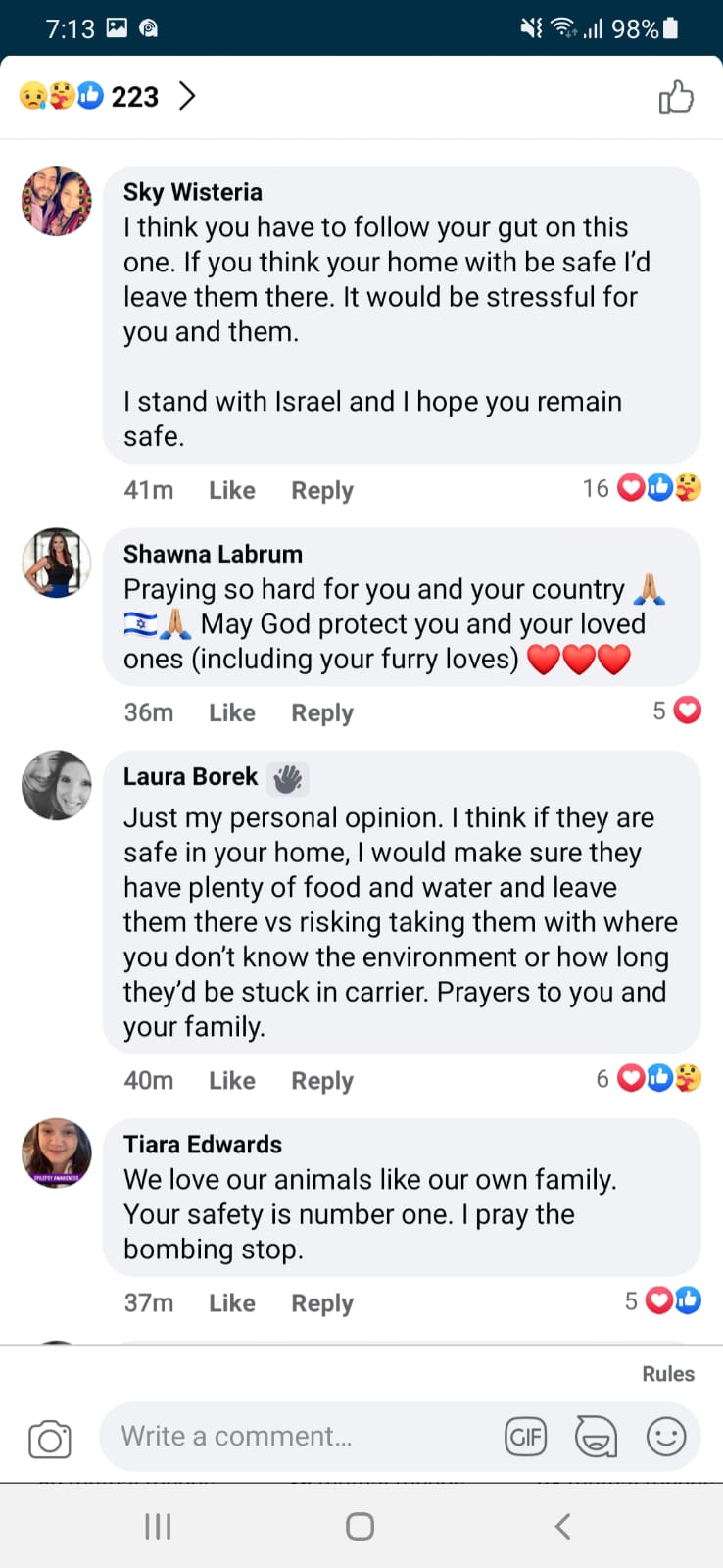Open Tiara Edwards's profile name

pos(203,1144)
